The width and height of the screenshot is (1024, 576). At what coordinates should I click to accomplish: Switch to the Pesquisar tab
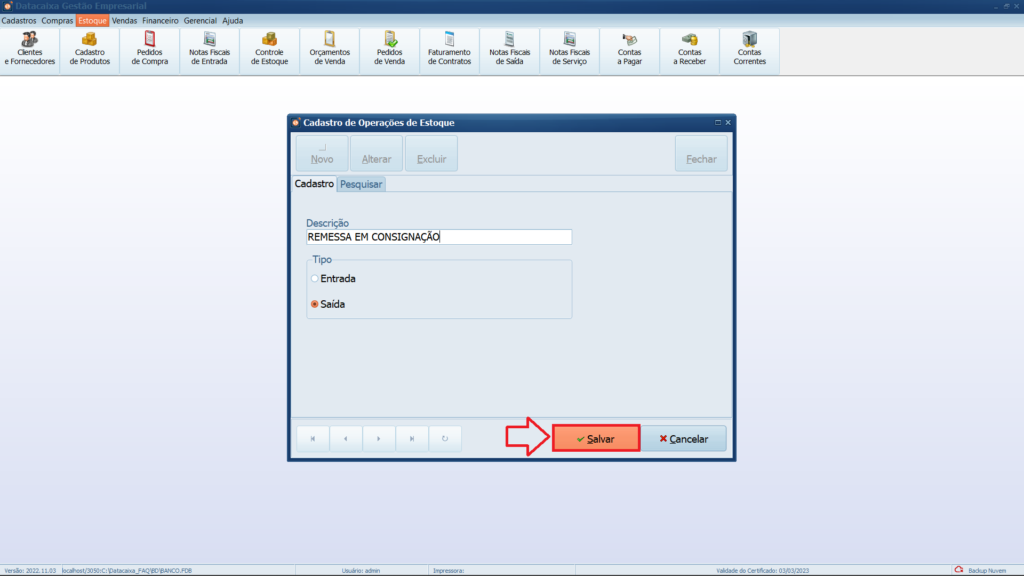[361, 185]
